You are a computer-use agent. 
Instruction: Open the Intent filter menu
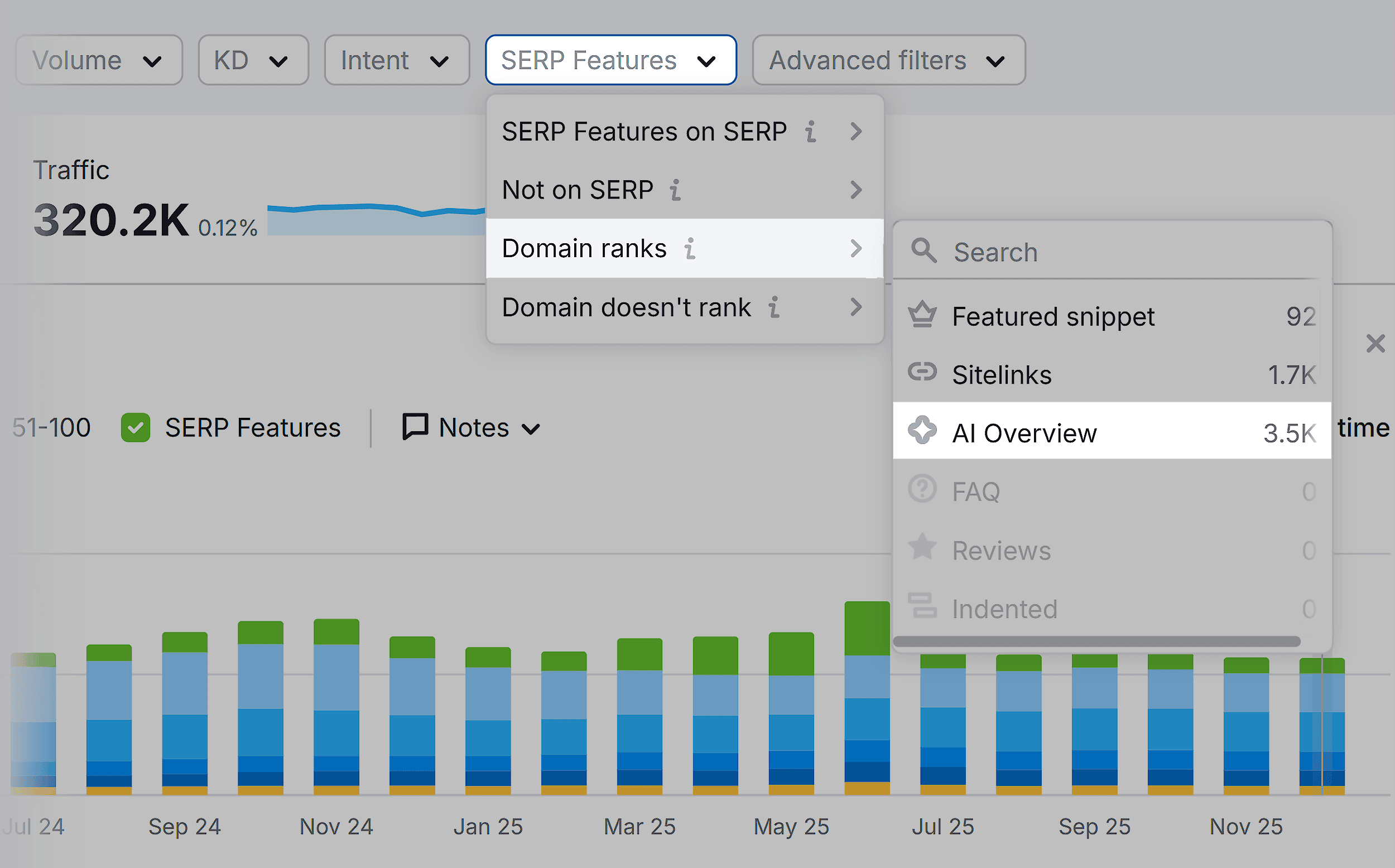[397, 60]
